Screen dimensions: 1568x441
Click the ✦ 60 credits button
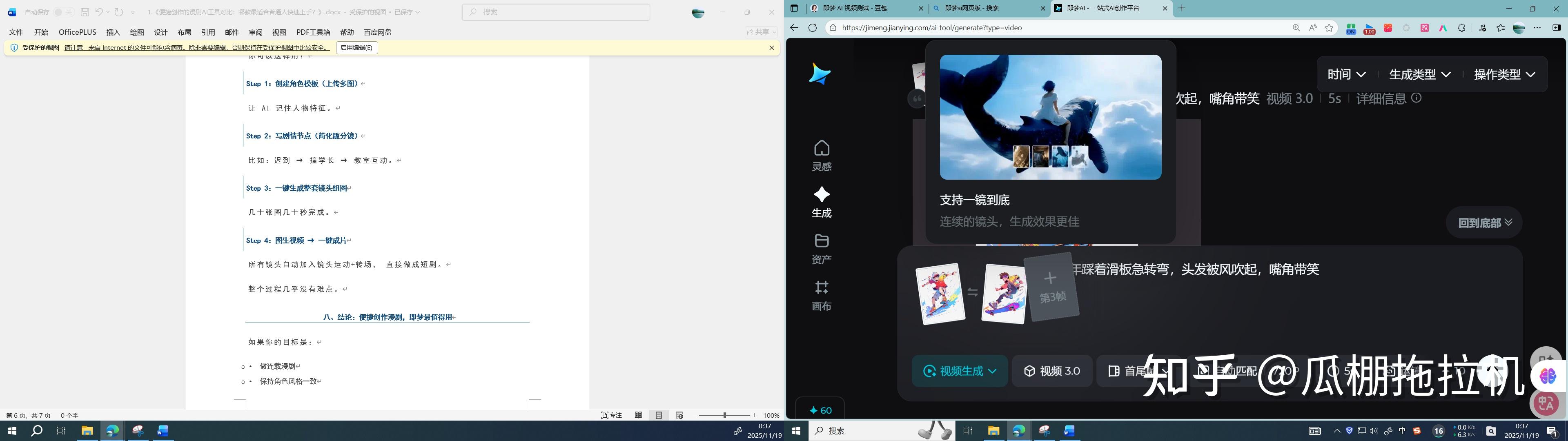click(x=820, y=410)
